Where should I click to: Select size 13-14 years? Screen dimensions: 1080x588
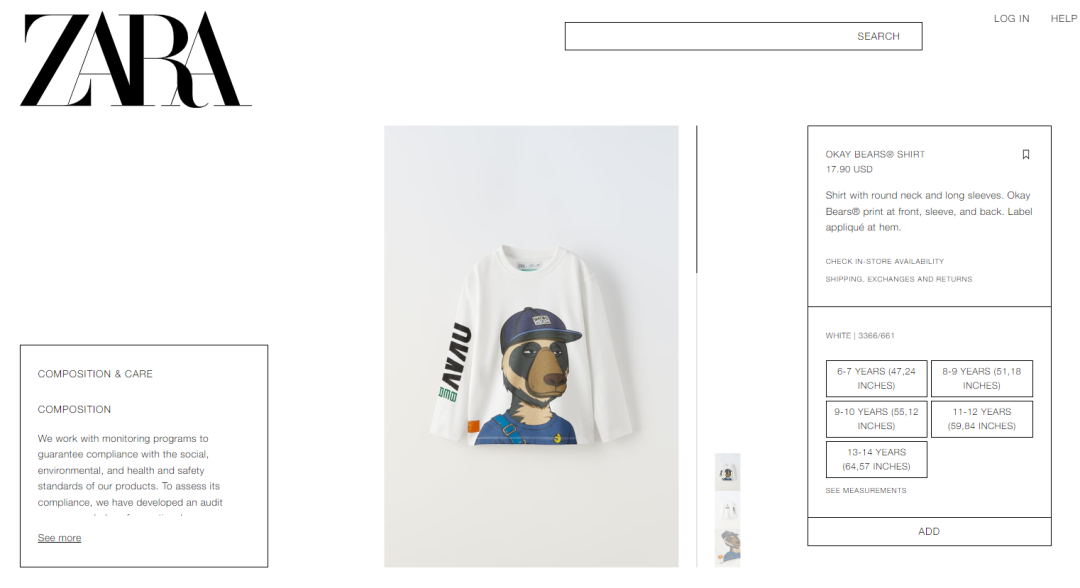(x=876, y=459)
